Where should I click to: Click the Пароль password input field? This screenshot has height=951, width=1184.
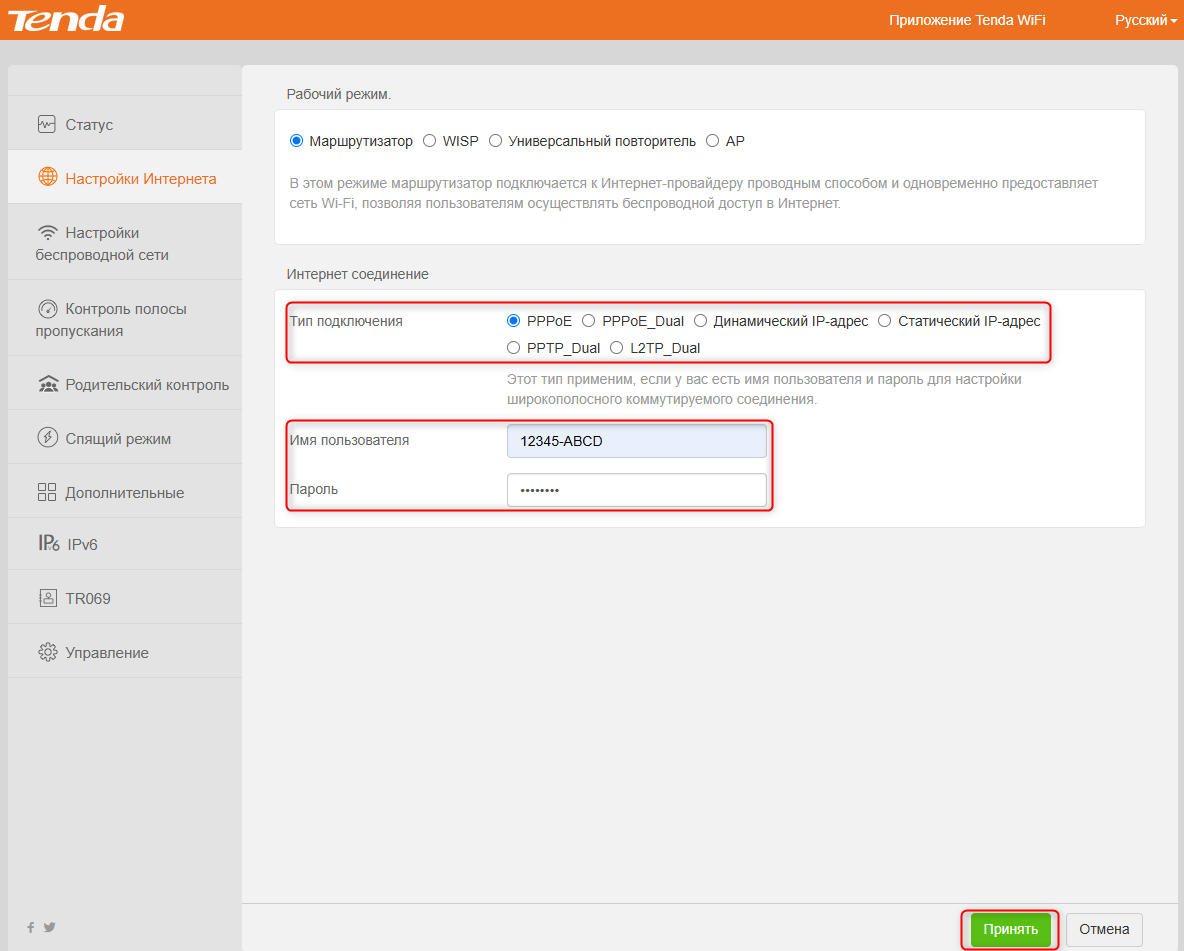click(636, 490)
